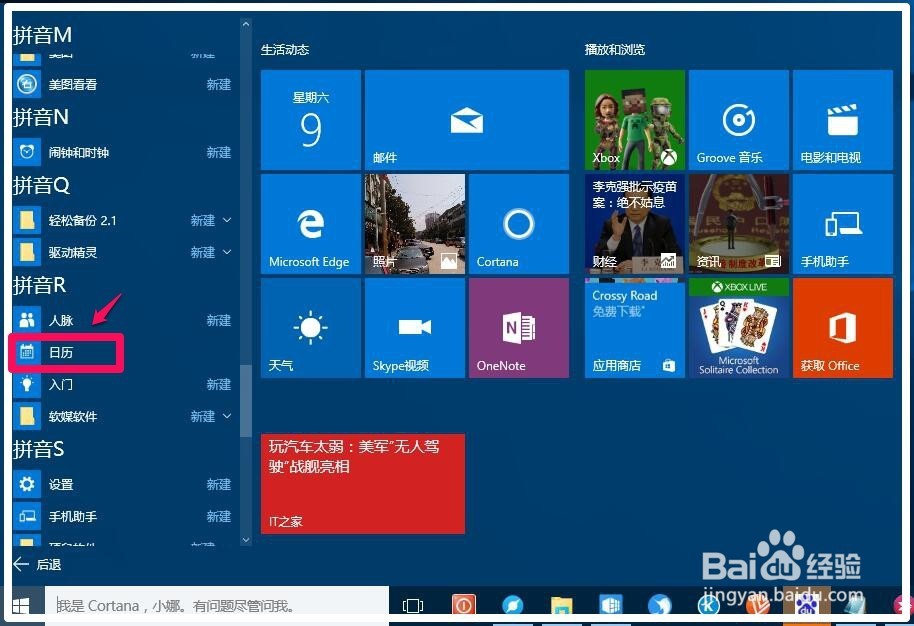914x626 pixels.
Task: Open 美图看看 from the app list
Action: 122,85
